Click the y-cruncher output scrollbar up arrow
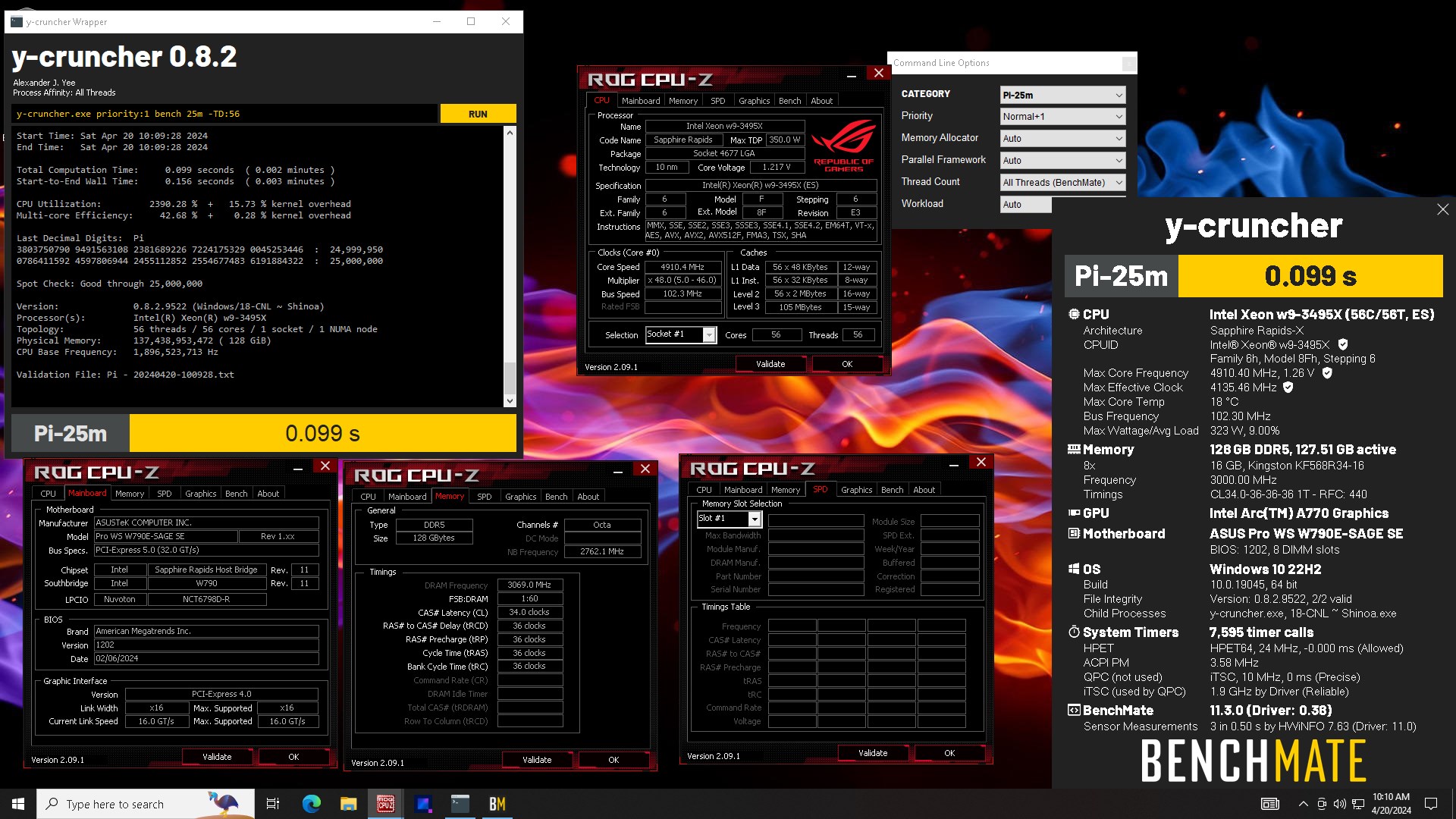This screenshot has width=1456, height=819. click(510, 133)
